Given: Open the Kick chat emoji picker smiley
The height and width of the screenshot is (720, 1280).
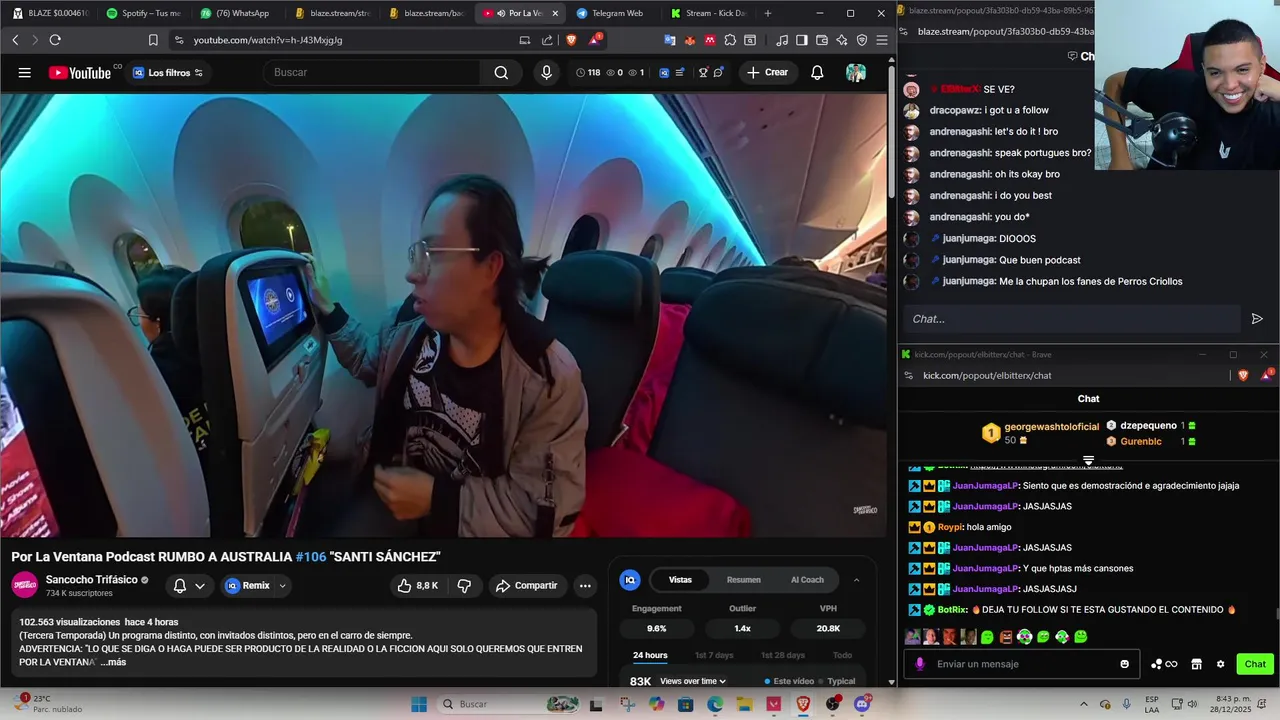Looking at the screenshot, I should pos(1124,664).
